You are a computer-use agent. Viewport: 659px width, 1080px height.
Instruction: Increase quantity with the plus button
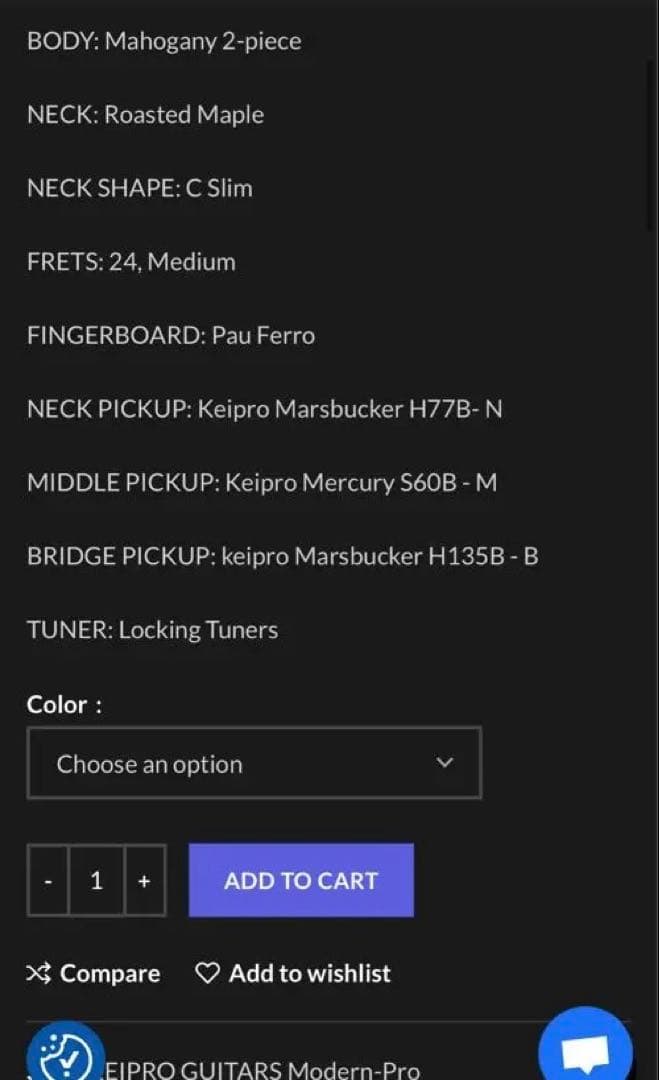tap(144, 880)
